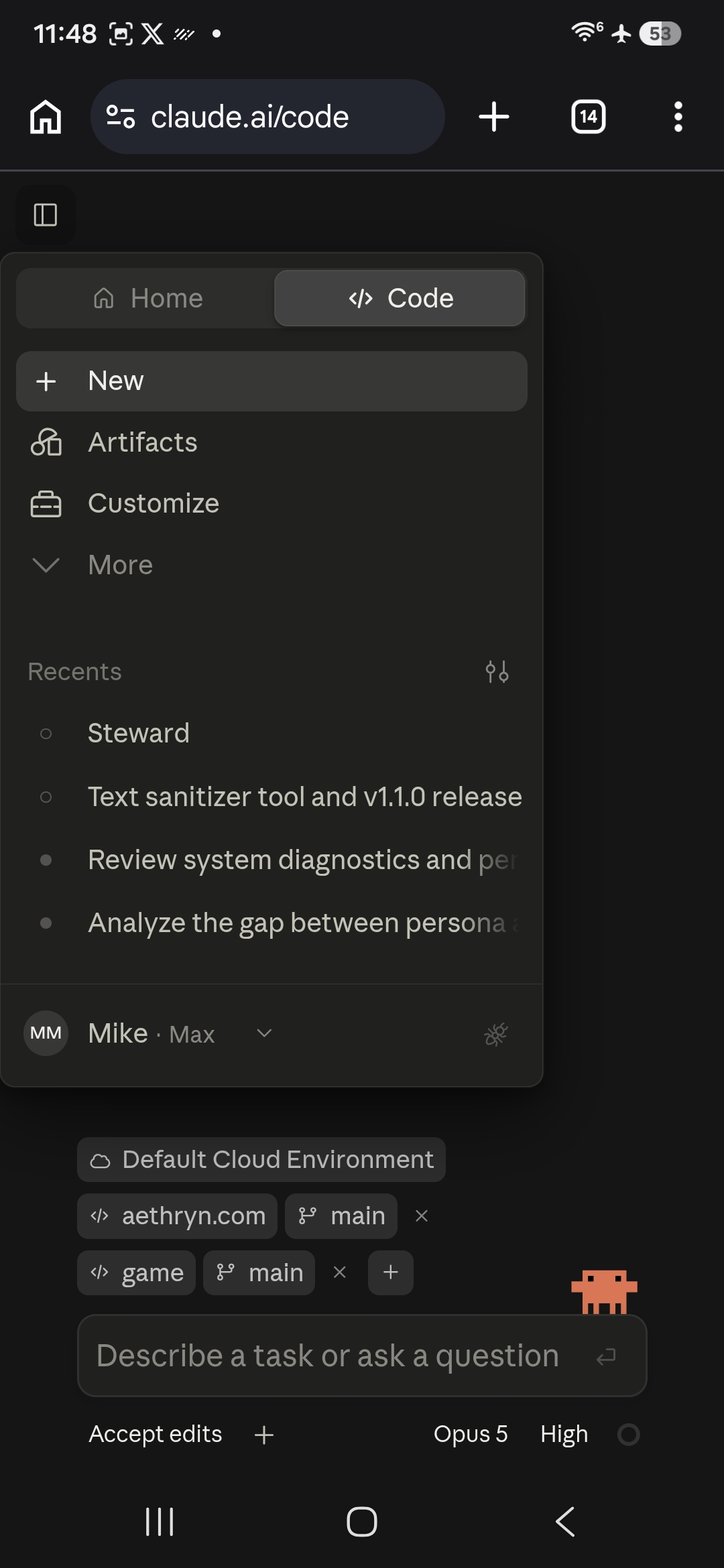Remove the game repository
The image size is (724, 1568).
(340, 1272)
